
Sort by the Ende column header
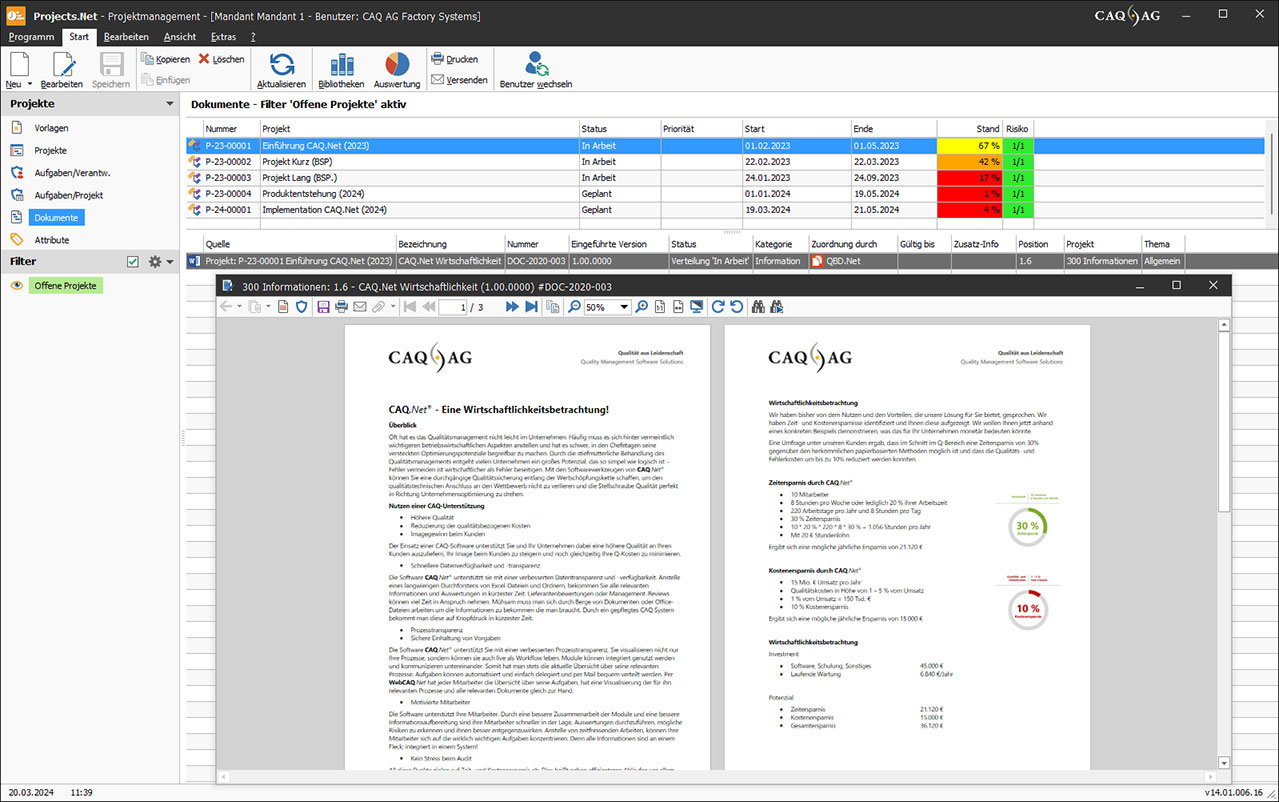[893, 129]
